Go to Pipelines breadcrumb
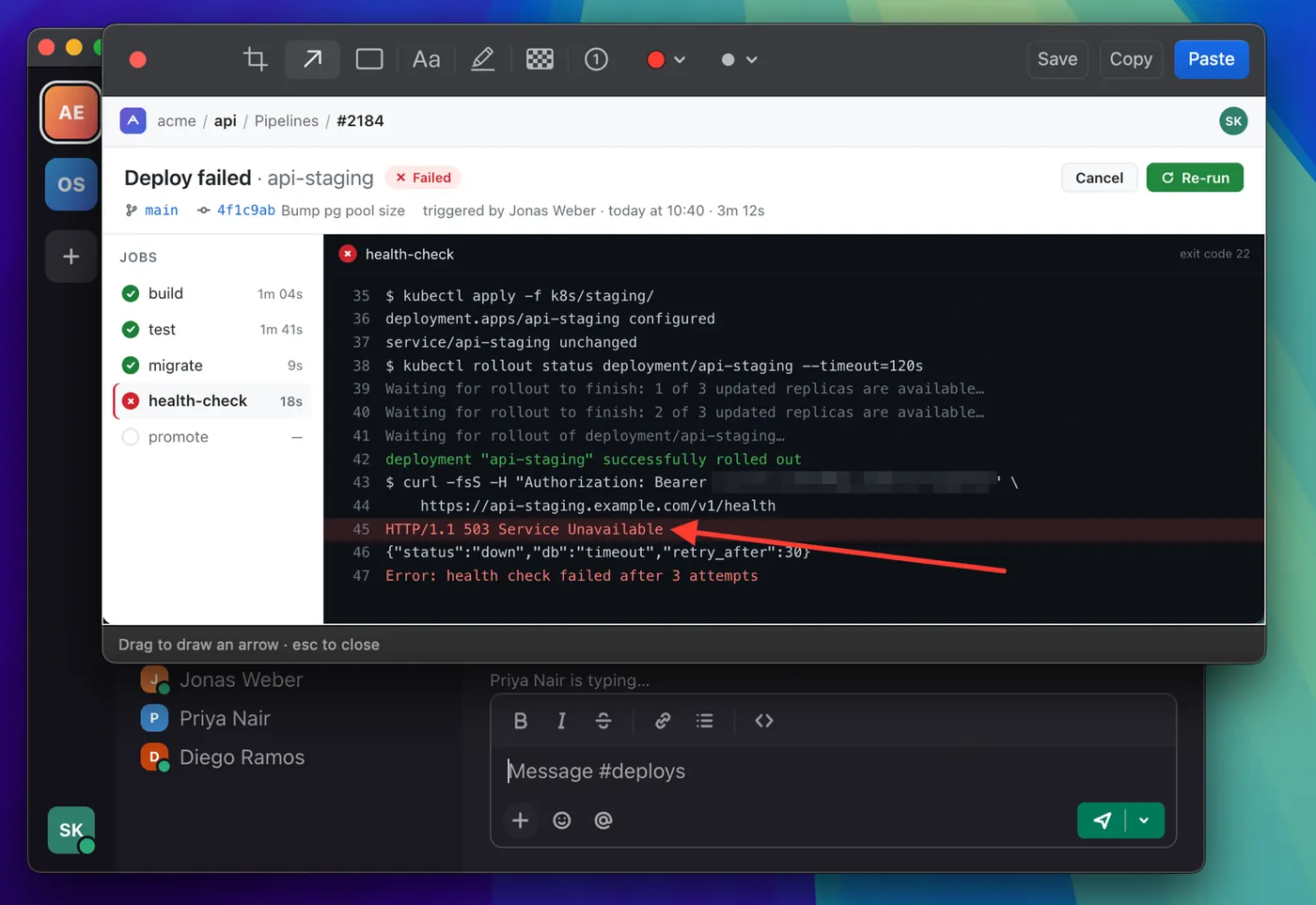The height and width of the screenshot is (905, 1316). (x=286, y=120)
